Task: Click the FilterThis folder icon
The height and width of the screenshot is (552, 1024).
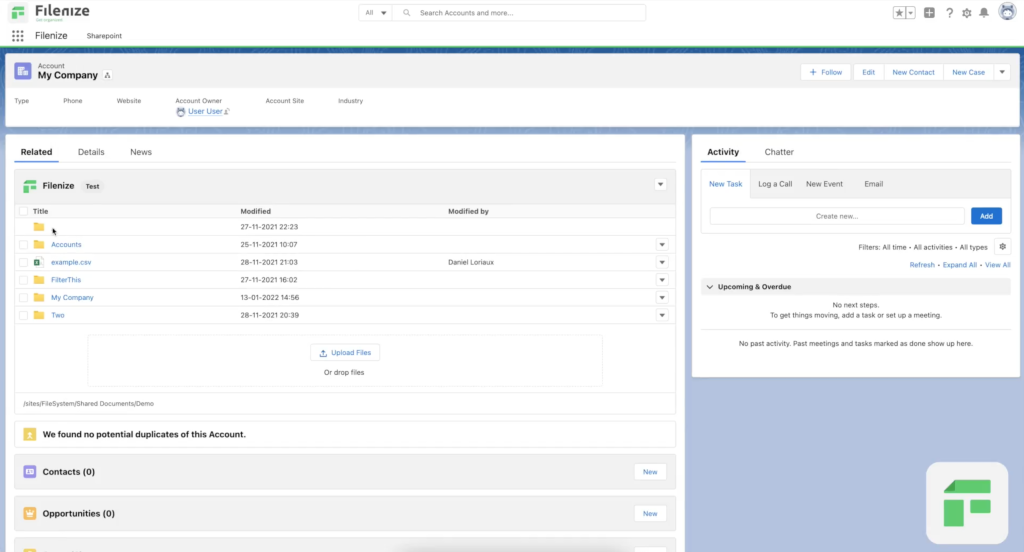Action: (39, 280)
